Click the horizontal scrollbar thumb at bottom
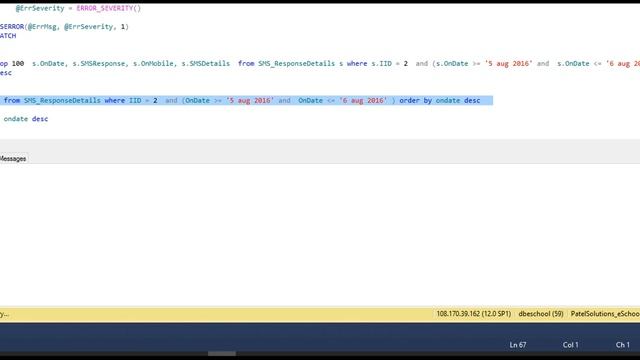Viewport: 640px width, 360px height. pyautogui.click(x=222, y=353)
